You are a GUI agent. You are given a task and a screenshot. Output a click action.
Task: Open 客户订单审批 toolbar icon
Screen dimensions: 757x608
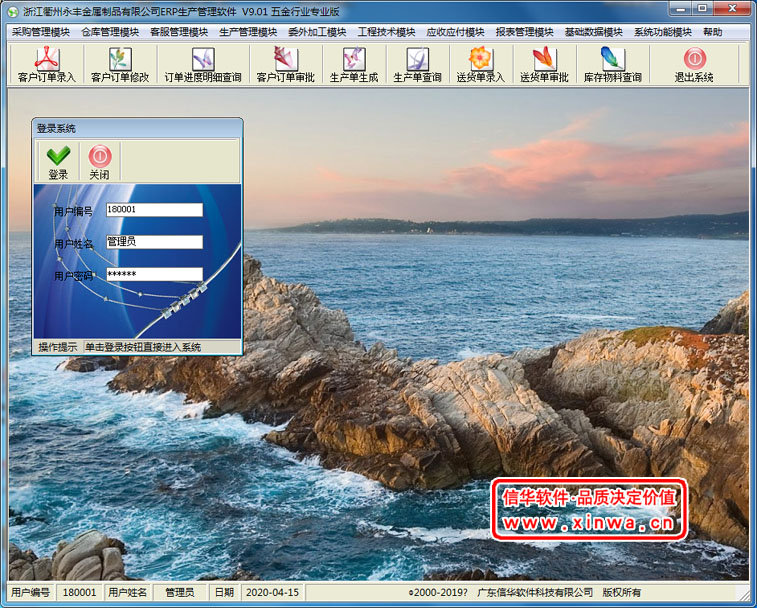click(286, 64)
